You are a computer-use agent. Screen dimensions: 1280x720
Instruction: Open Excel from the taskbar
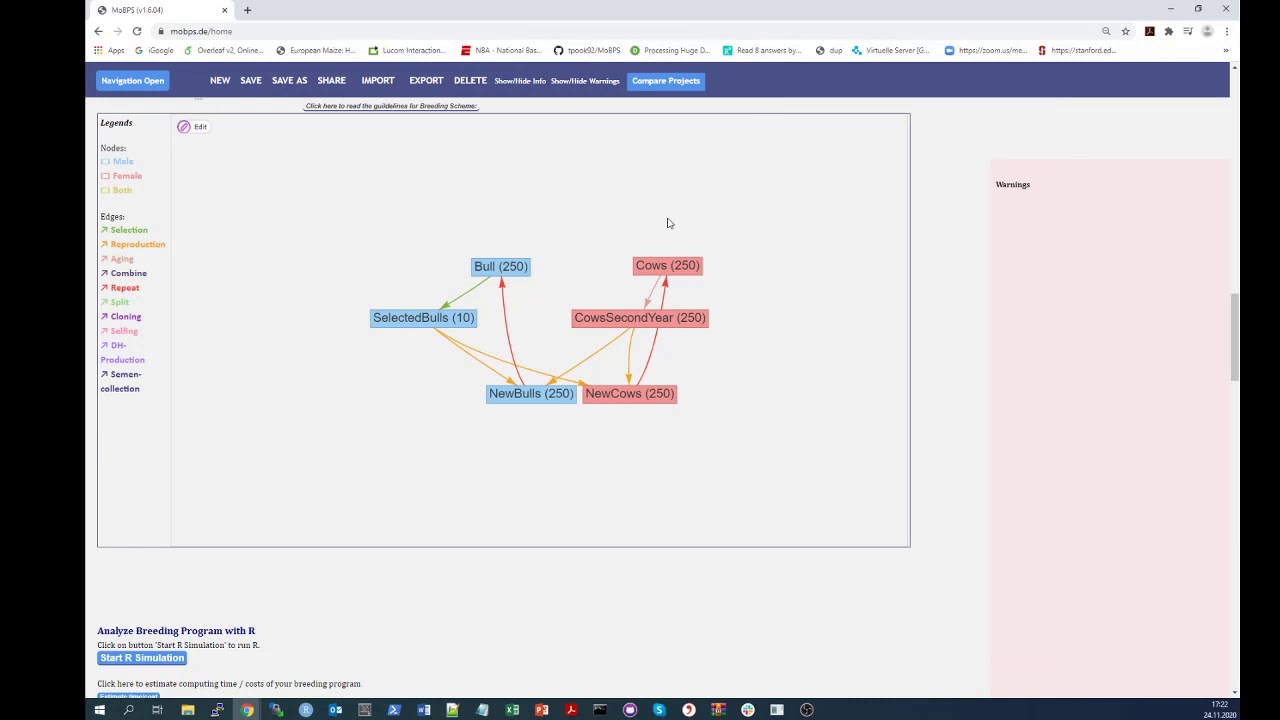512,710
